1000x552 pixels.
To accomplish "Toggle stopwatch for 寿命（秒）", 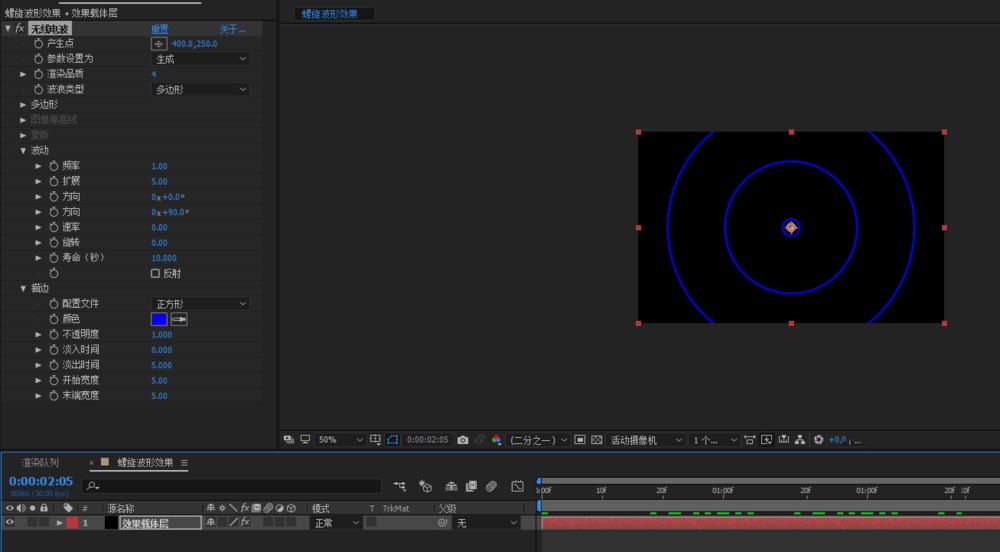I will (54, 258).
